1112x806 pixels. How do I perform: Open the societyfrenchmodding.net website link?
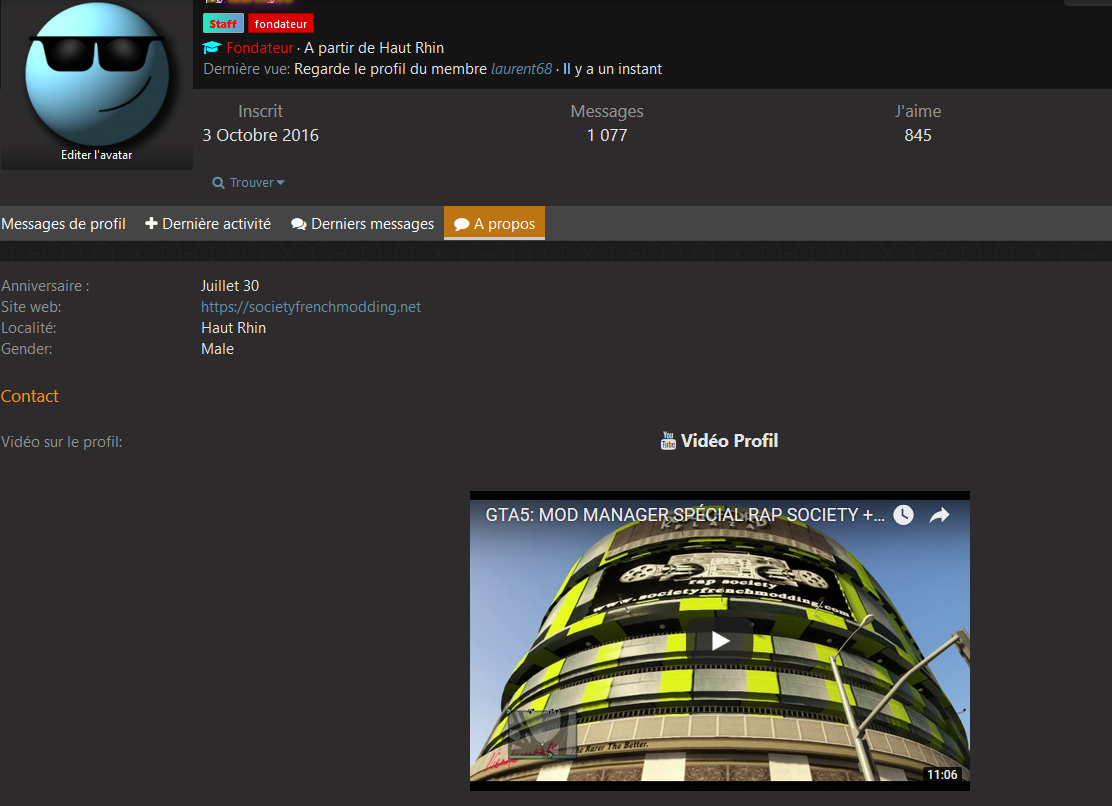point(311,307)
